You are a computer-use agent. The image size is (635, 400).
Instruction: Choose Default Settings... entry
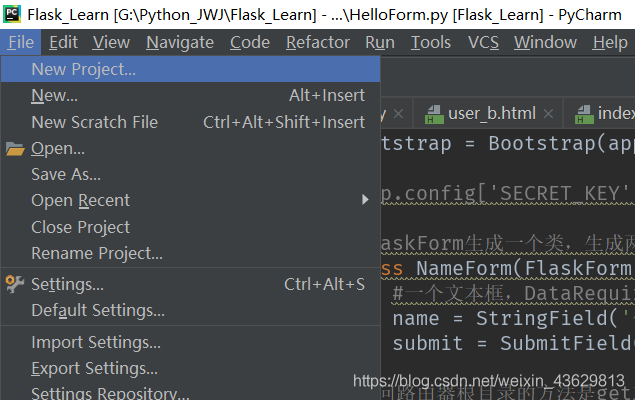tap(190, 311)
